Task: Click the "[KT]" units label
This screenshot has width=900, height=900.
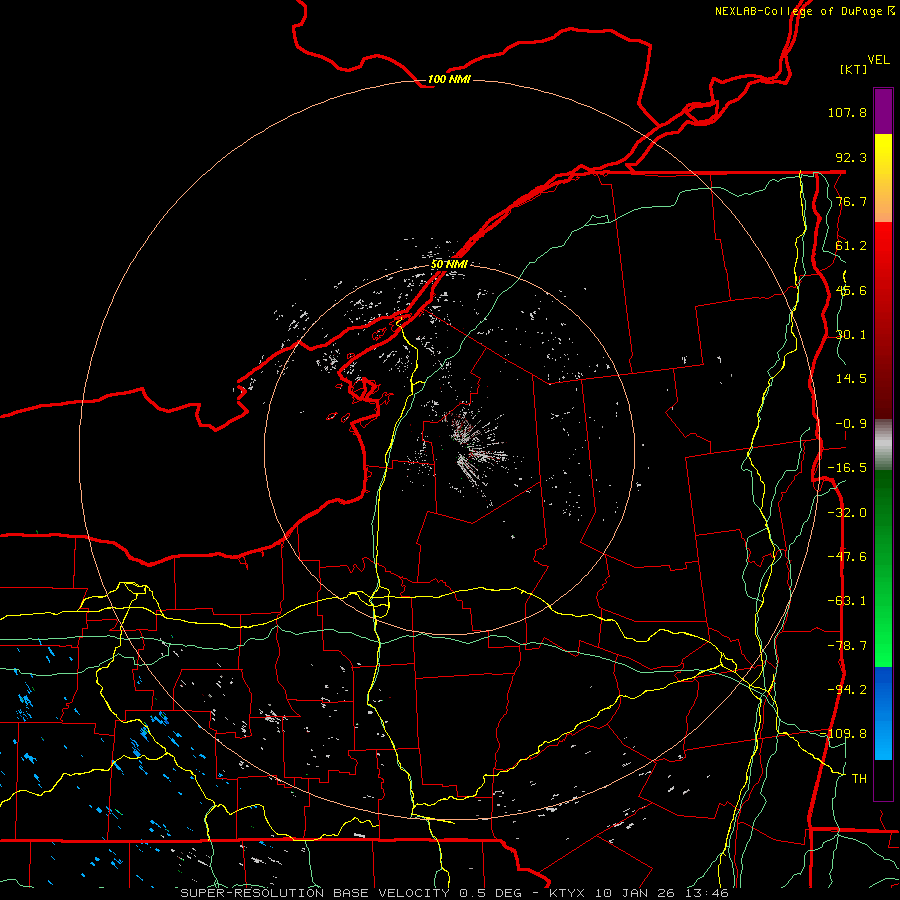Action: tap(854, 69)
